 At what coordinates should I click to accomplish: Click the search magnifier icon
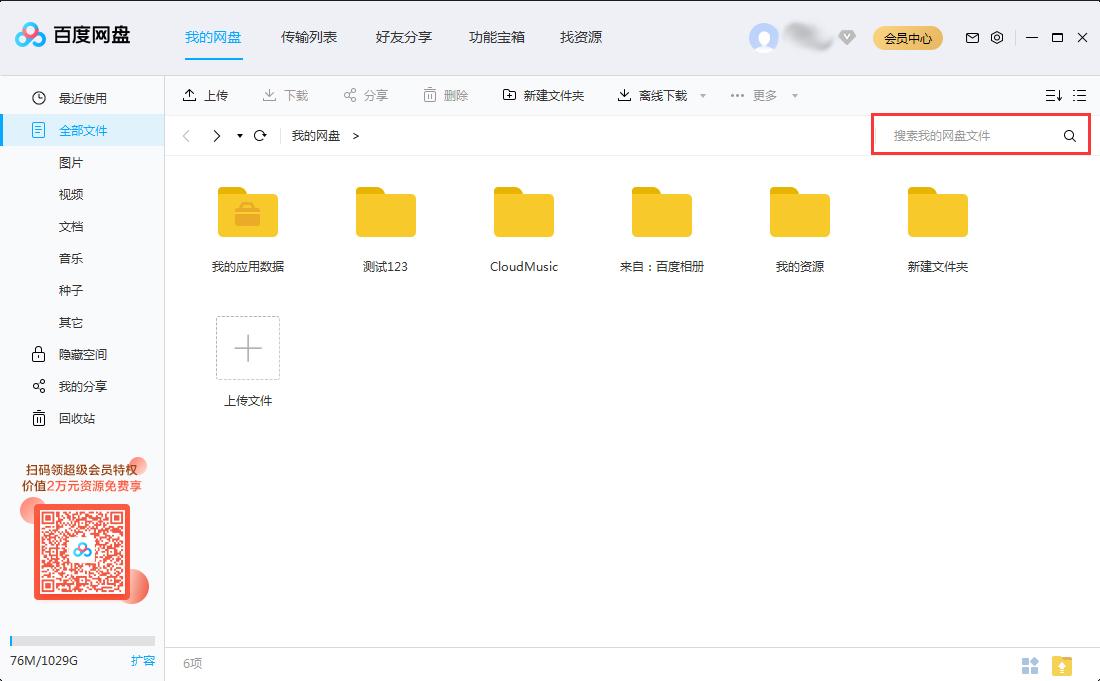(1070, 135)
